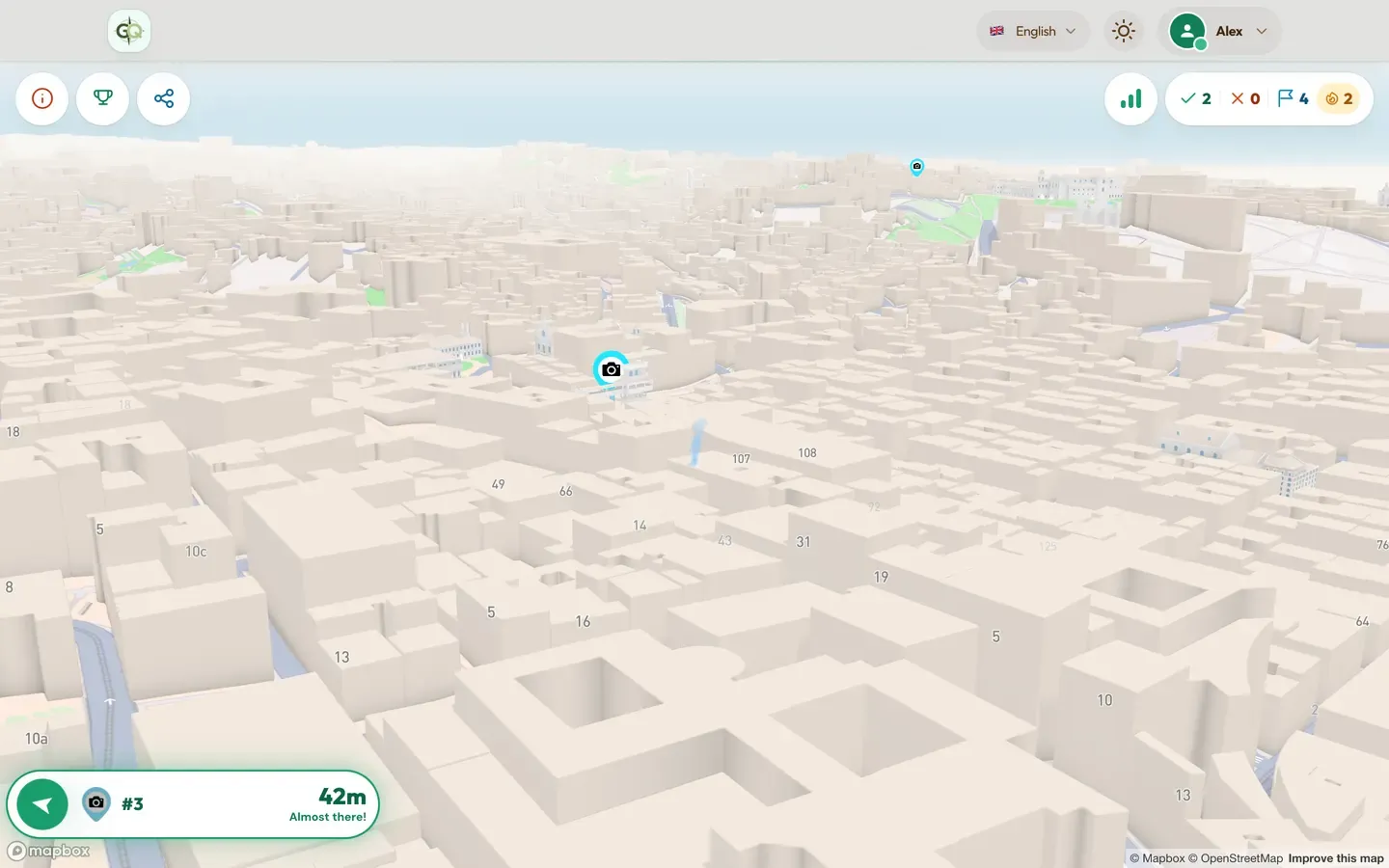Toggle the light/dark theme sun icon
This screenshot has height=868, width=1389.
tap(1124, 31)
